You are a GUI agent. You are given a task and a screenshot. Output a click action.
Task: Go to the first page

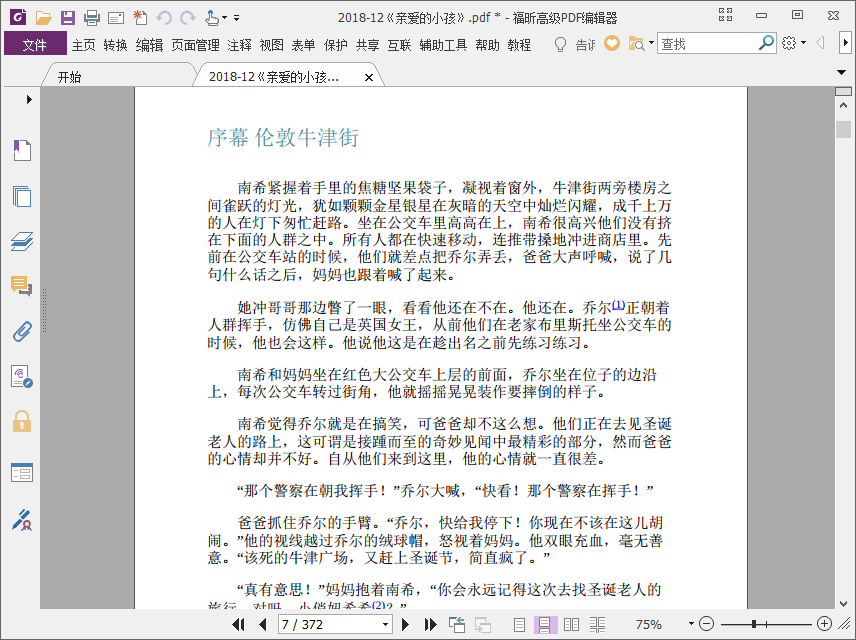[x=239, y=624]
